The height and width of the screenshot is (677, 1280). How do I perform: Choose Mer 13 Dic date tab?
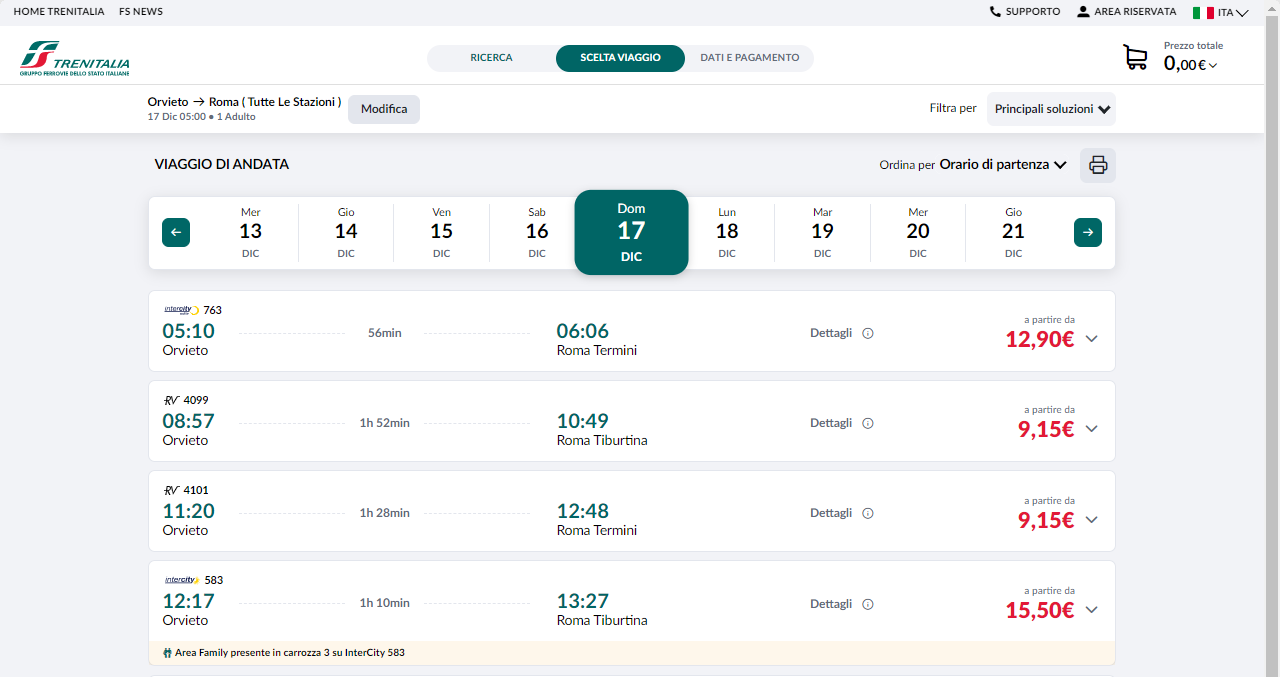click(x=250, y=232)
